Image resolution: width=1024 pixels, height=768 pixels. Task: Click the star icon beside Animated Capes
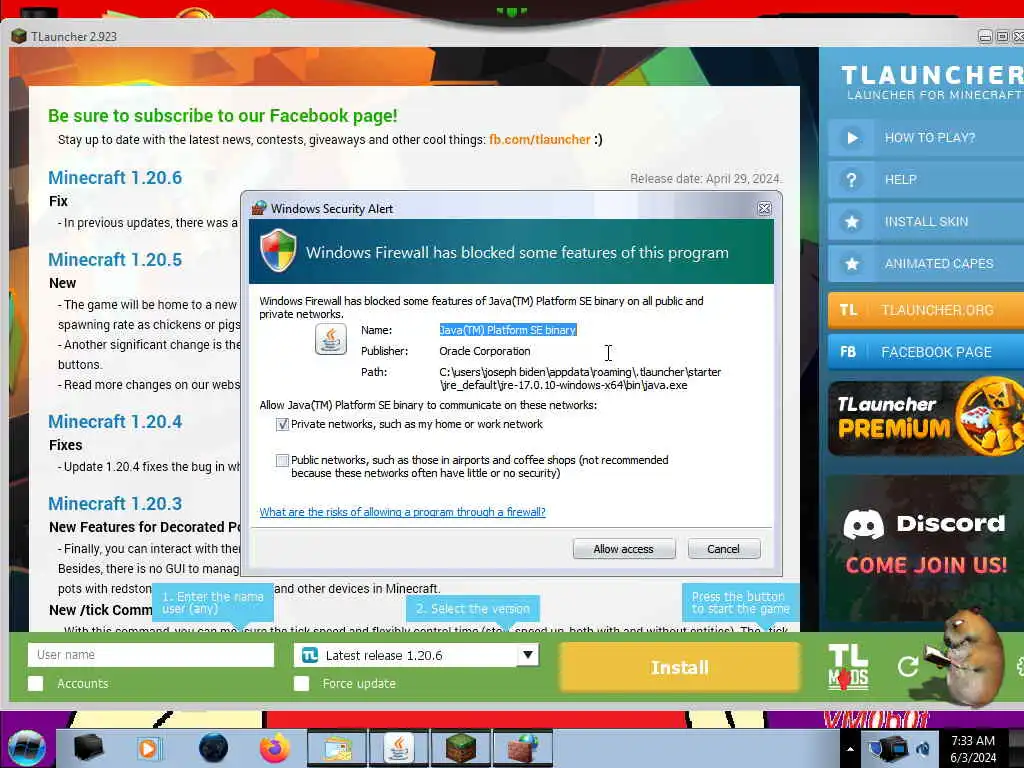point(852,264)
